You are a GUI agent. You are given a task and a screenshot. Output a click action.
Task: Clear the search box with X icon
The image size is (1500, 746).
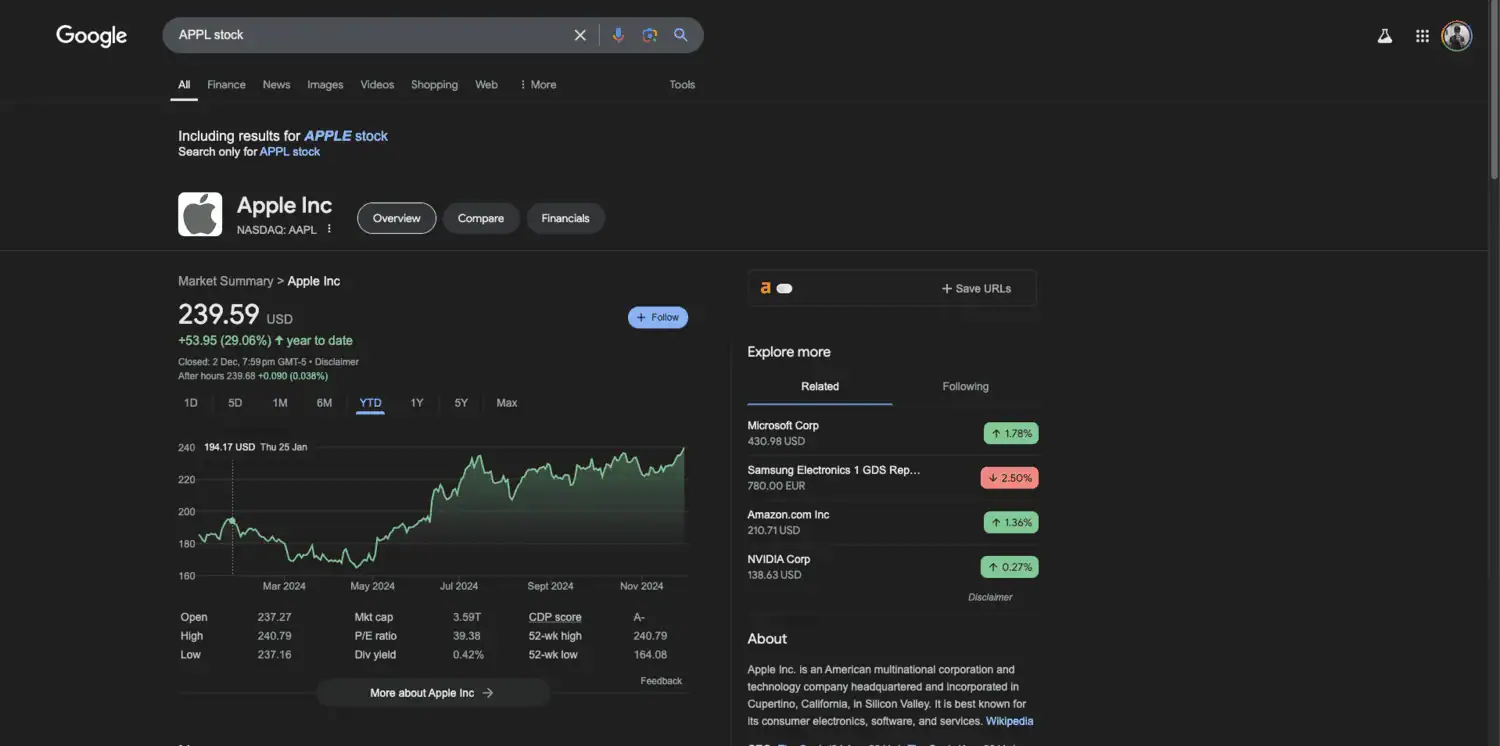(x=580, y=35)
